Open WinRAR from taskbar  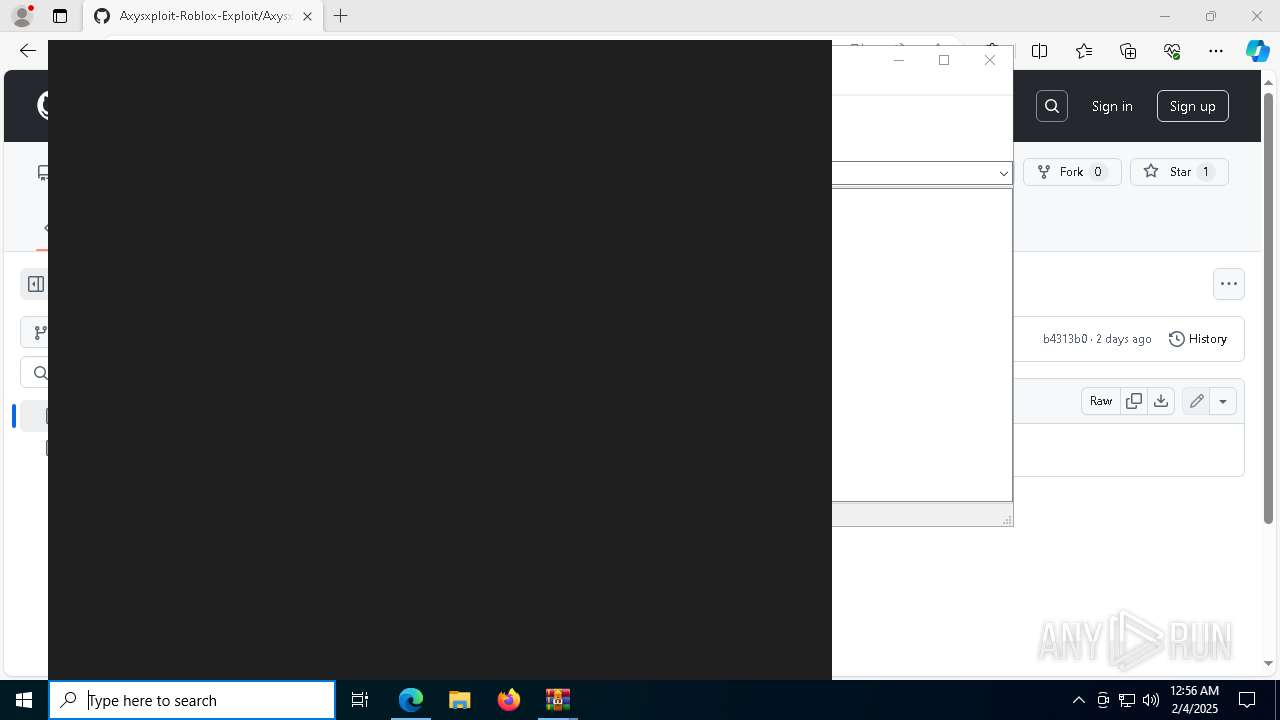[558, 700]
